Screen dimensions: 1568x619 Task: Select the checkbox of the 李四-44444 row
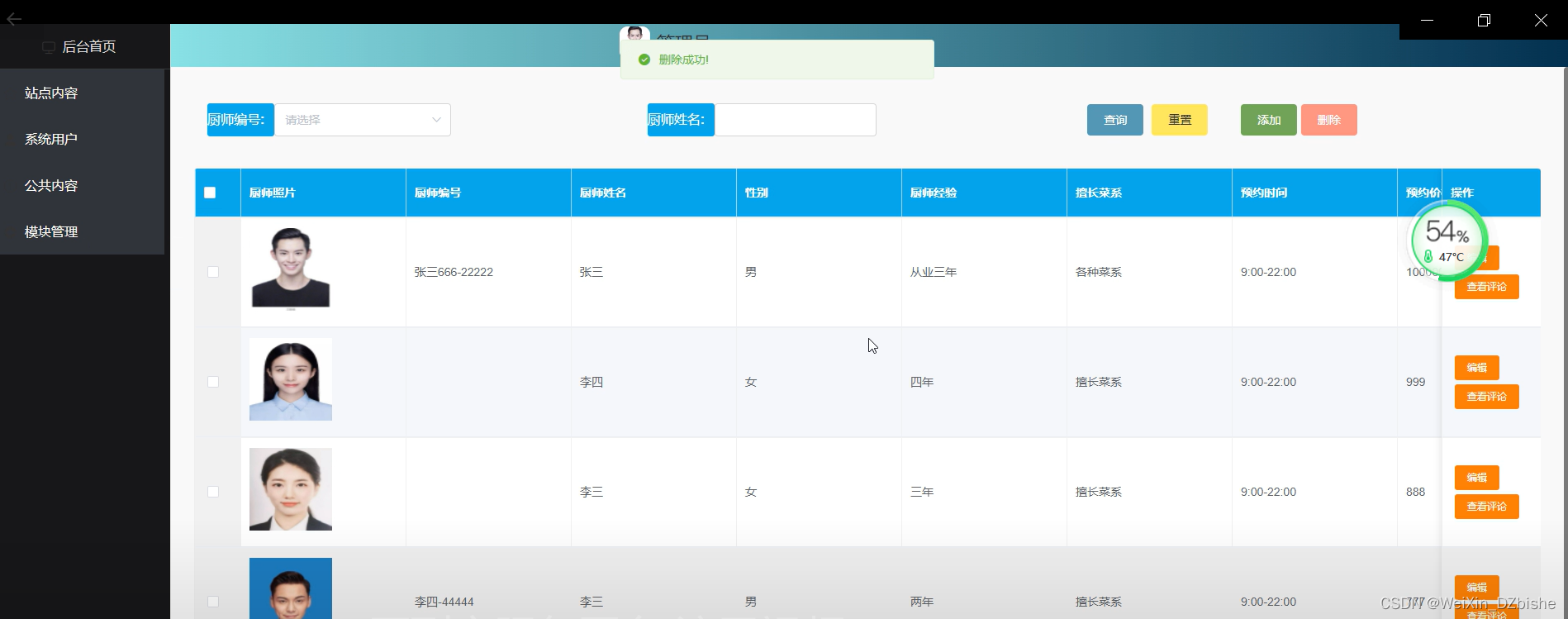coord(213,602)
